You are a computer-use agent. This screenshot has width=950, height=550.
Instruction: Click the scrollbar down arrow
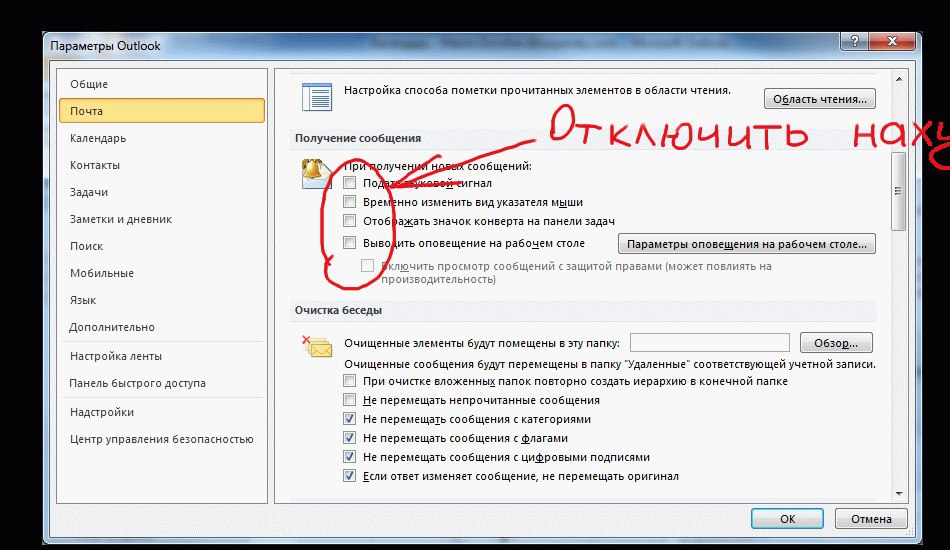tap(899, 494)
